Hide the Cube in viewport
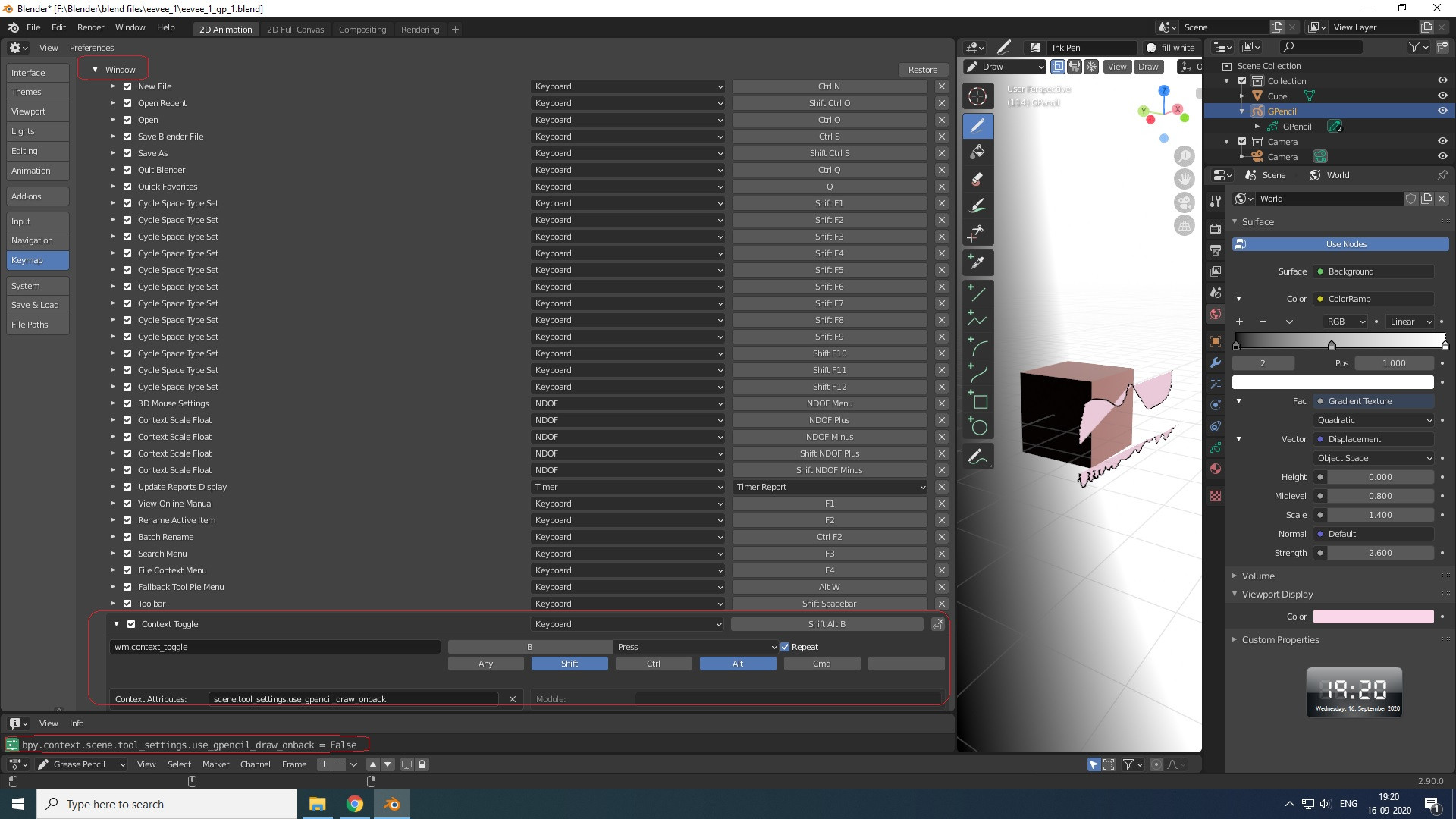The height and width of the screenshot is (819, 1456). 1442,96
